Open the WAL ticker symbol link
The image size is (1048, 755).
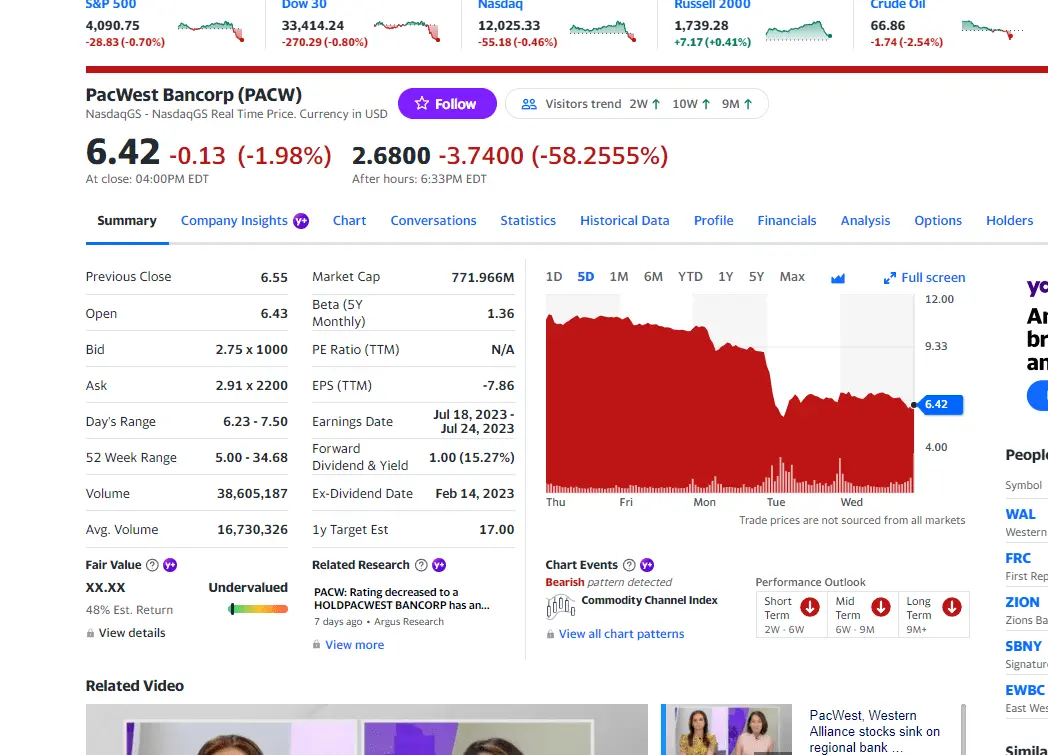(x=1020, y=514)
